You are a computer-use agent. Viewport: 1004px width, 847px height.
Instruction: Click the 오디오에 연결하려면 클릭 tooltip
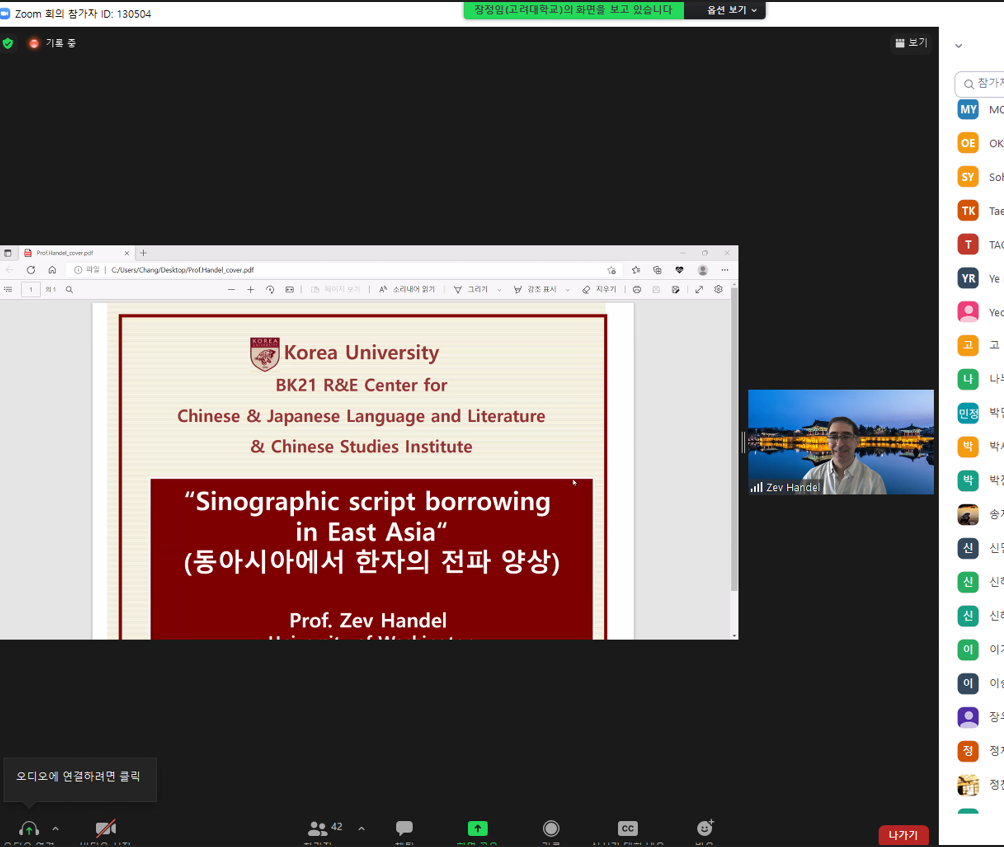pos(79,776)
